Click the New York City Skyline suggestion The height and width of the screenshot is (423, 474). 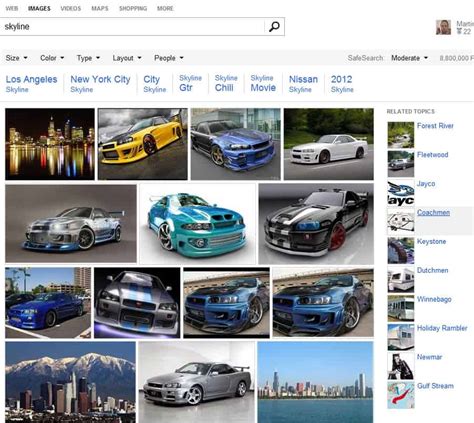(100, 84)
